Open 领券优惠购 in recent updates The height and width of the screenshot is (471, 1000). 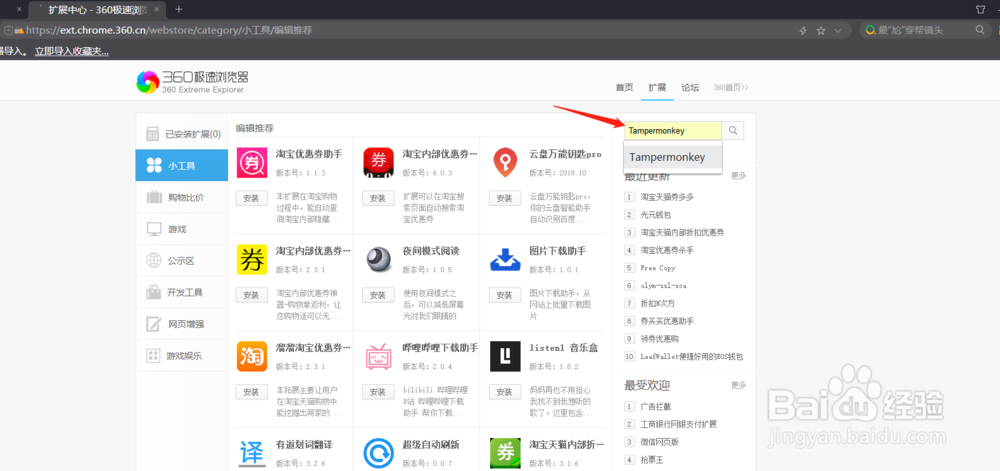(659, 338)
